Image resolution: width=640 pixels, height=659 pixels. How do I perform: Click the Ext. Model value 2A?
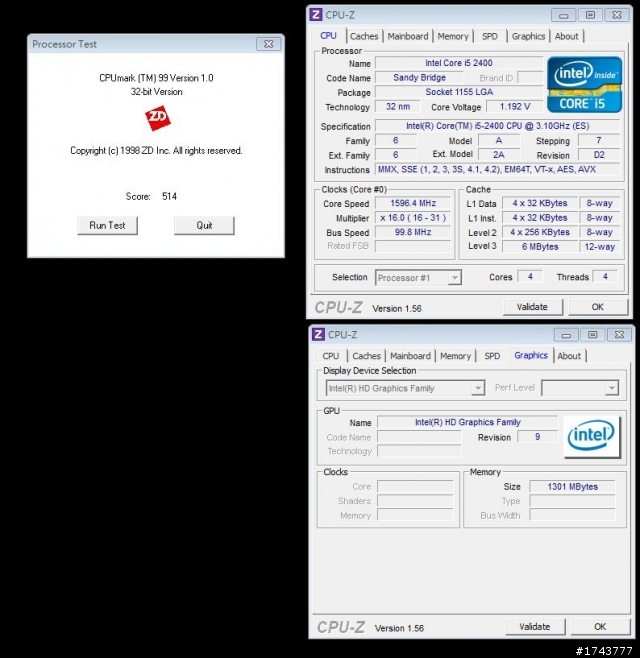tap(499, 155)
